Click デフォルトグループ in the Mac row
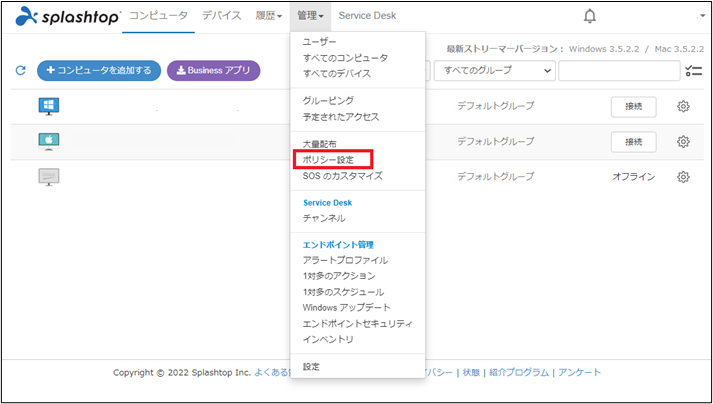The image size is (713, 404). click(x=496, y=141)
